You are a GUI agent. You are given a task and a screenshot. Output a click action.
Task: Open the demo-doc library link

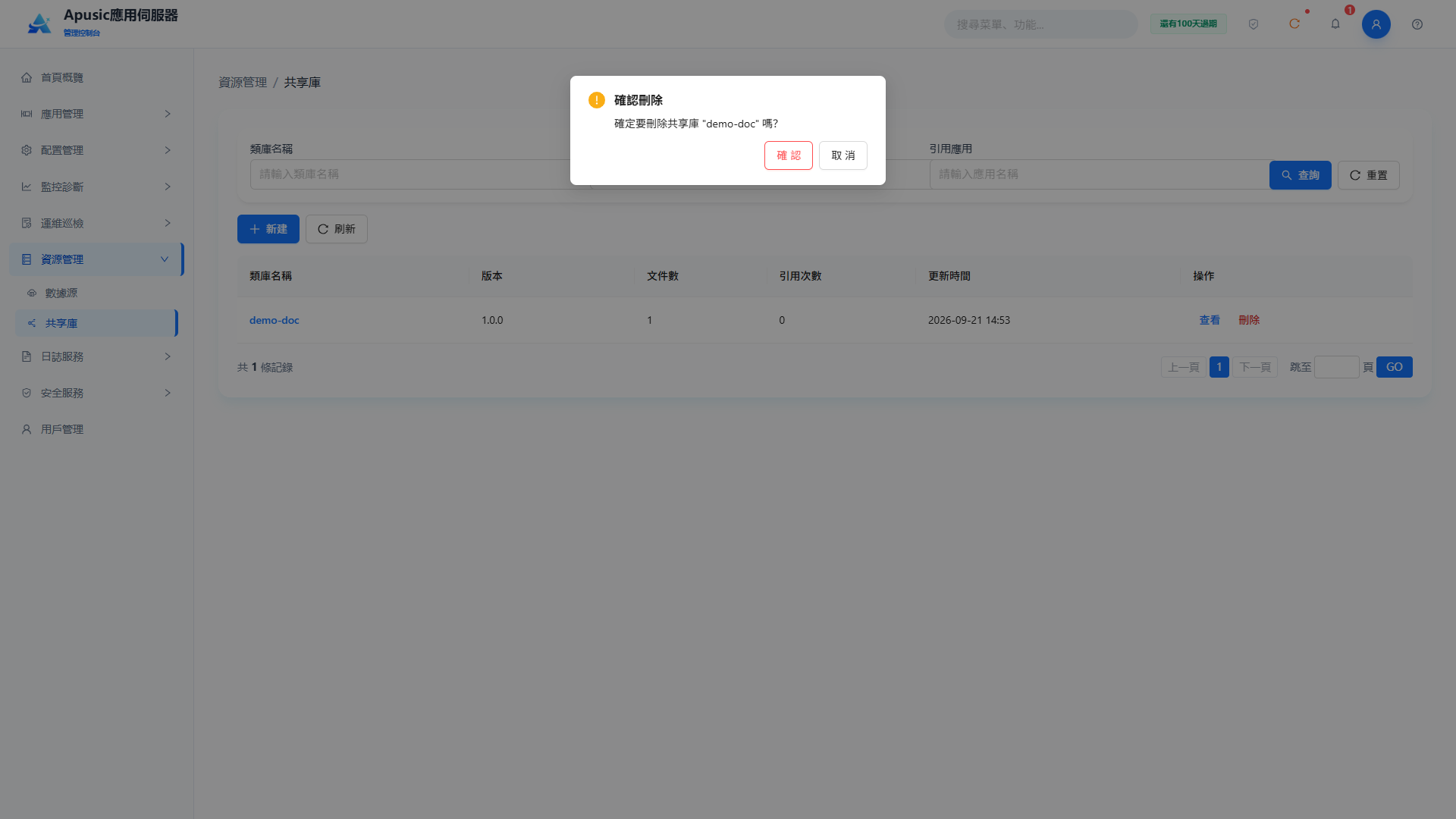tap(275, 320)
